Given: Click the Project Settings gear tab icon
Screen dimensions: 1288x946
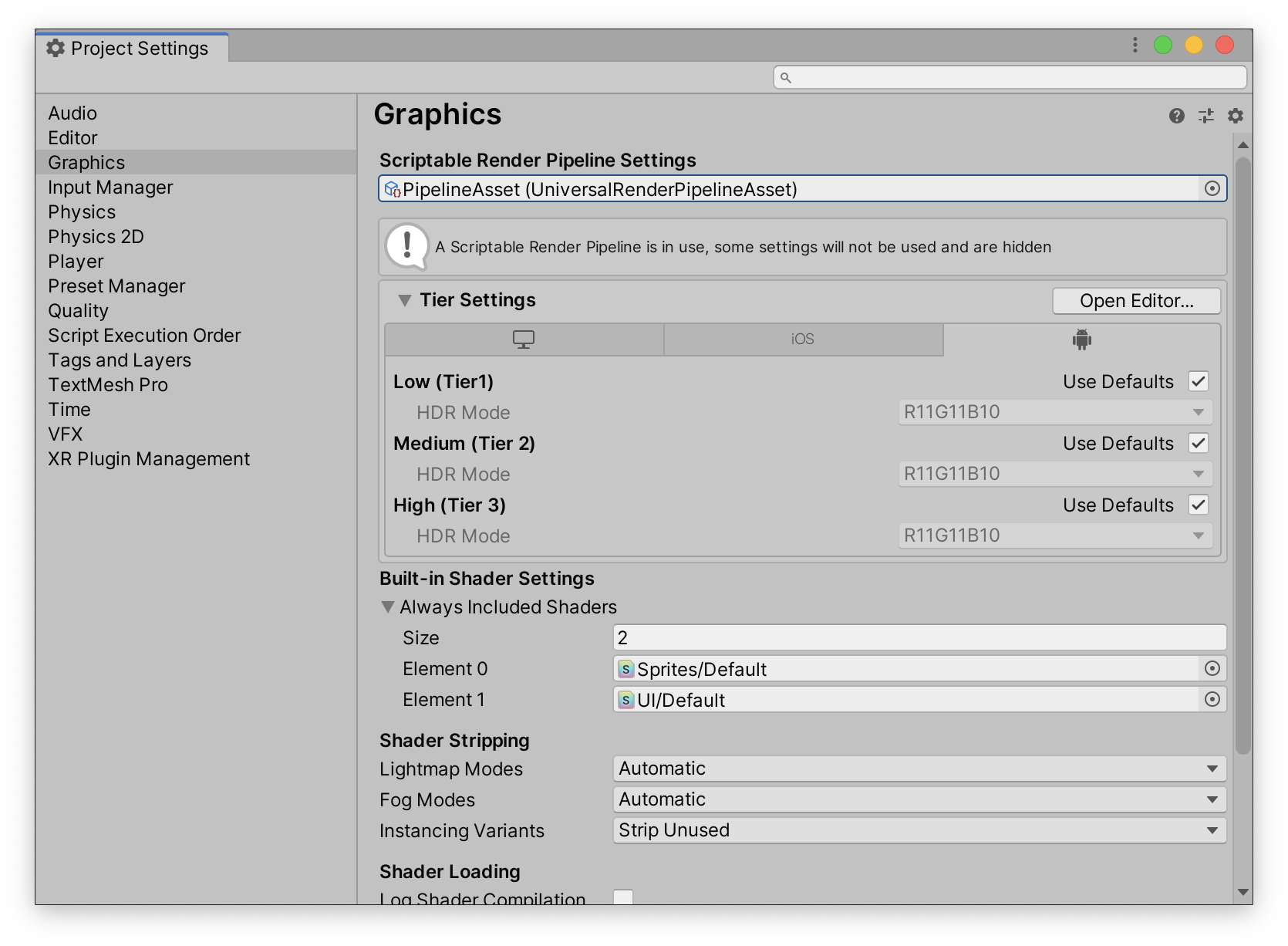Looking at the screenshot, I should coord(56,48).
